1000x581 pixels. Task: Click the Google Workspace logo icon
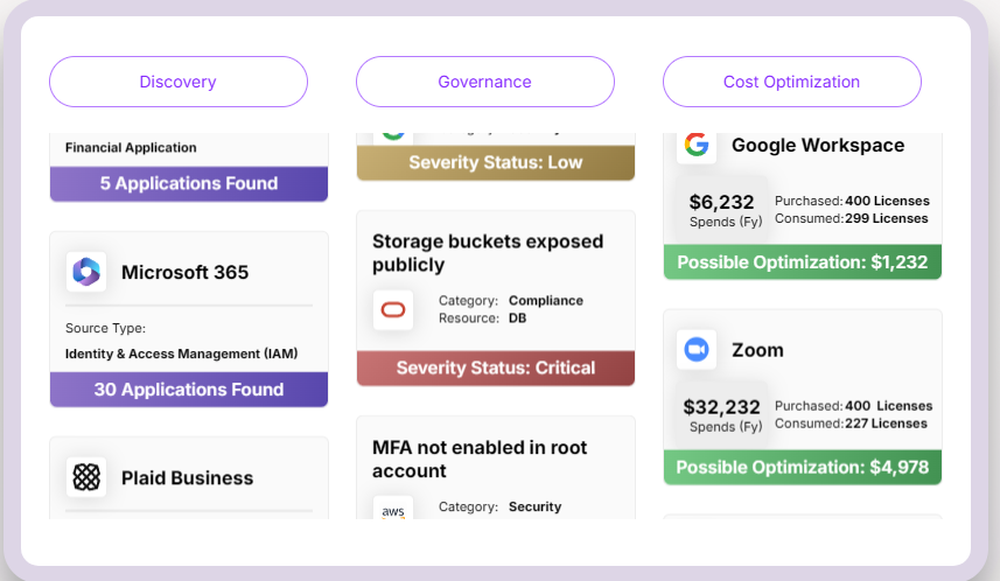click(696, 145)
